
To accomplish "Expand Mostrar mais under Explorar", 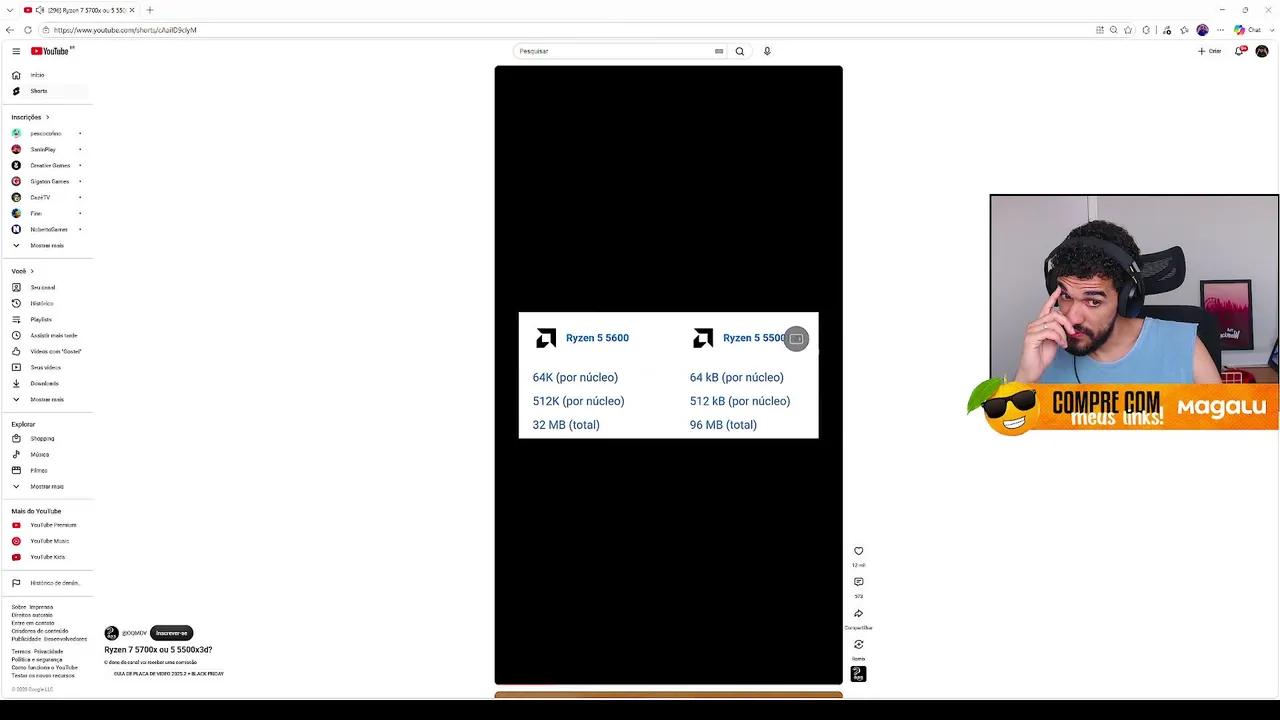I will tap(46, 486).
